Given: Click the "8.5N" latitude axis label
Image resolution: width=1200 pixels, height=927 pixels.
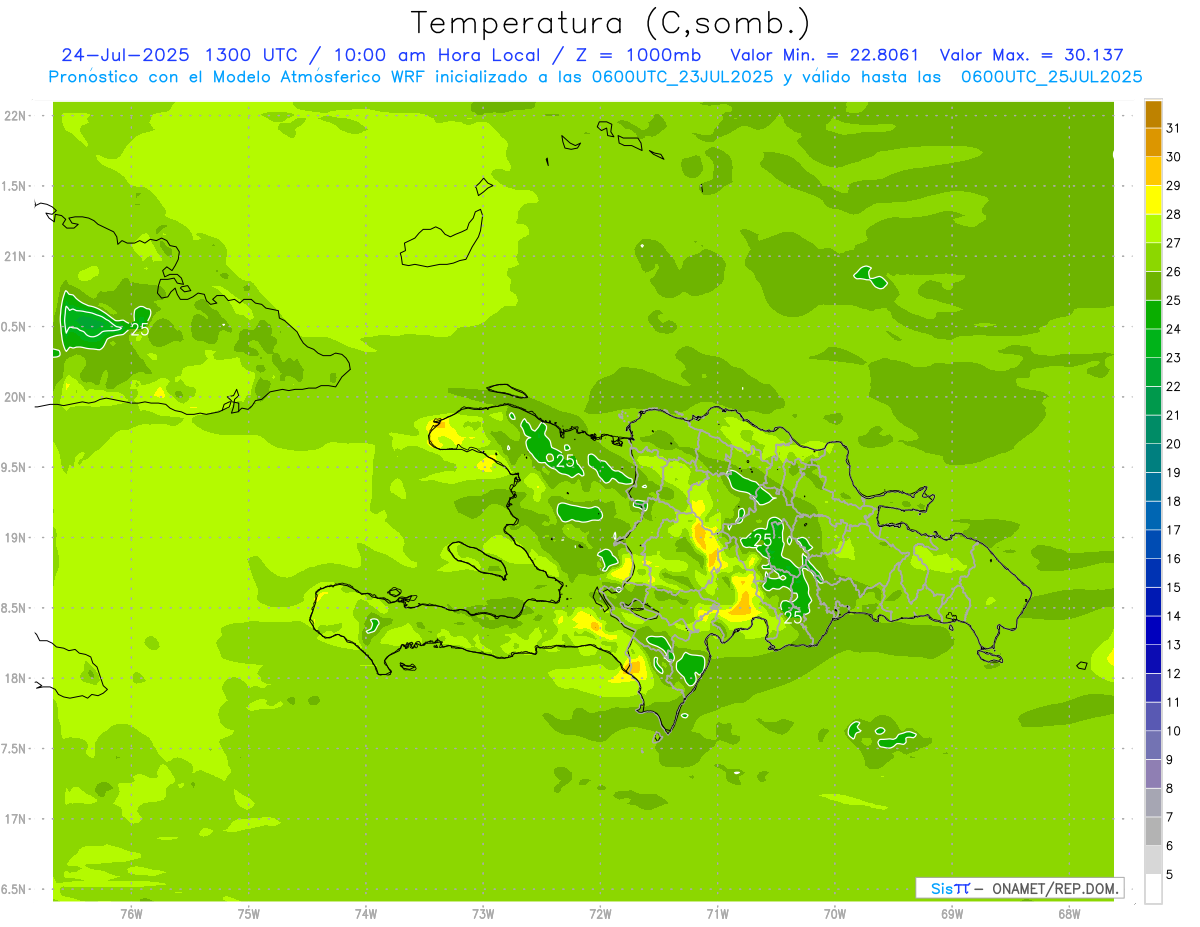Looking at the screenshot, I should [x=15, y=608].
